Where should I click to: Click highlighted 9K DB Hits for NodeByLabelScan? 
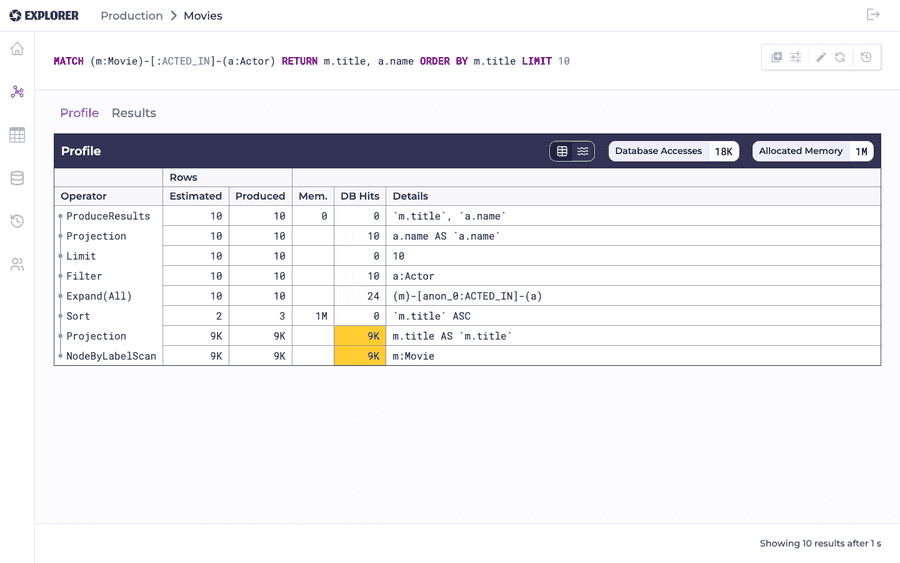click(360, 356)
